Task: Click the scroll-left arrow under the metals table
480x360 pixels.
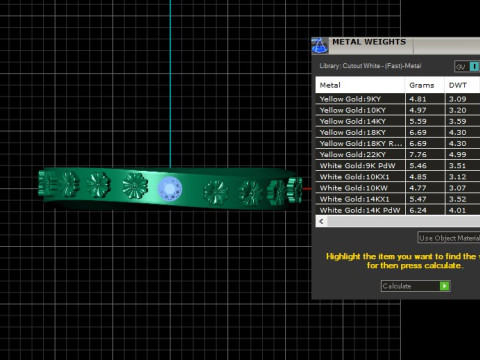Action: [x=321, y=221]
